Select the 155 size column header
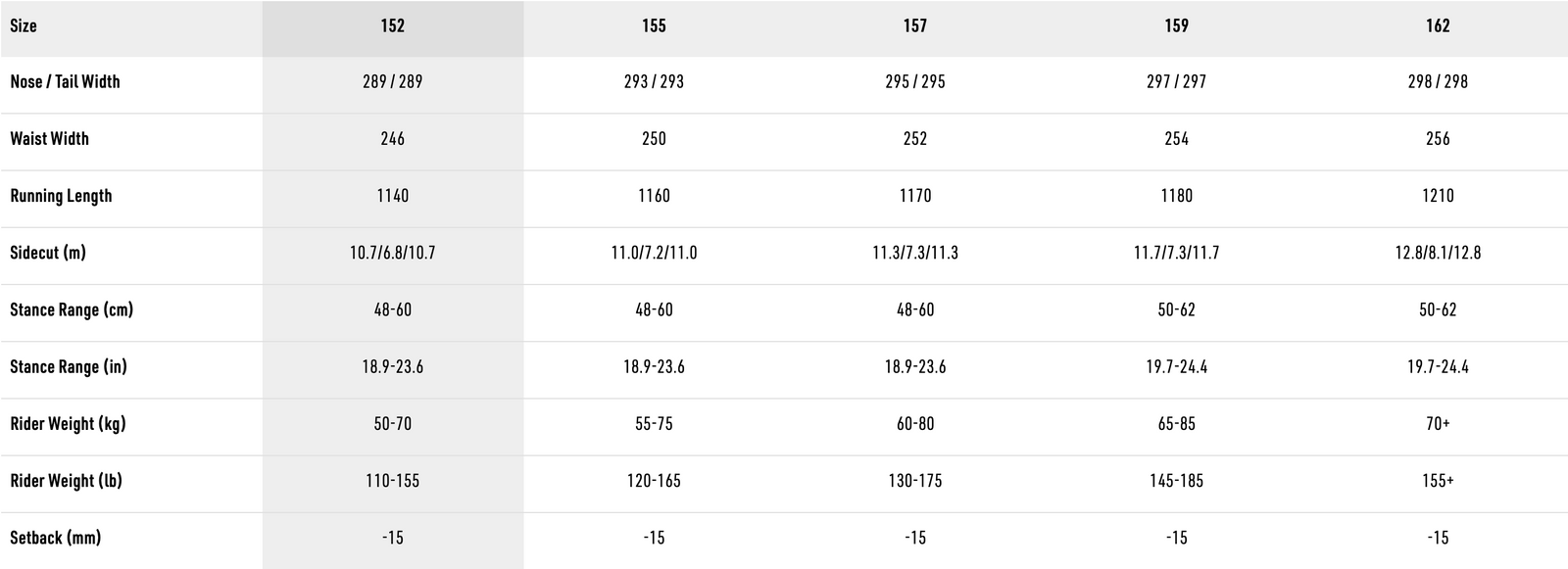1568x569 pixels. pos(654,26)
